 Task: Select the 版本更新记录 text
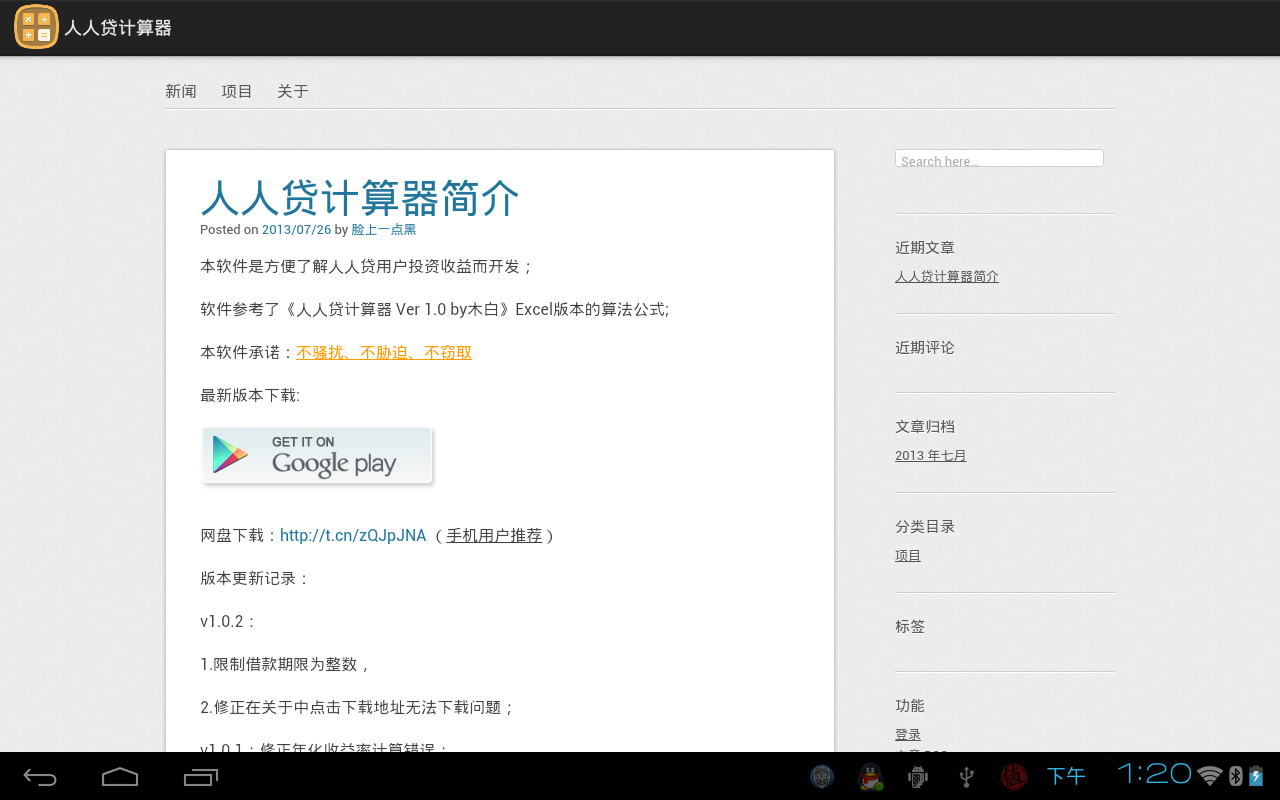[256, 578]
